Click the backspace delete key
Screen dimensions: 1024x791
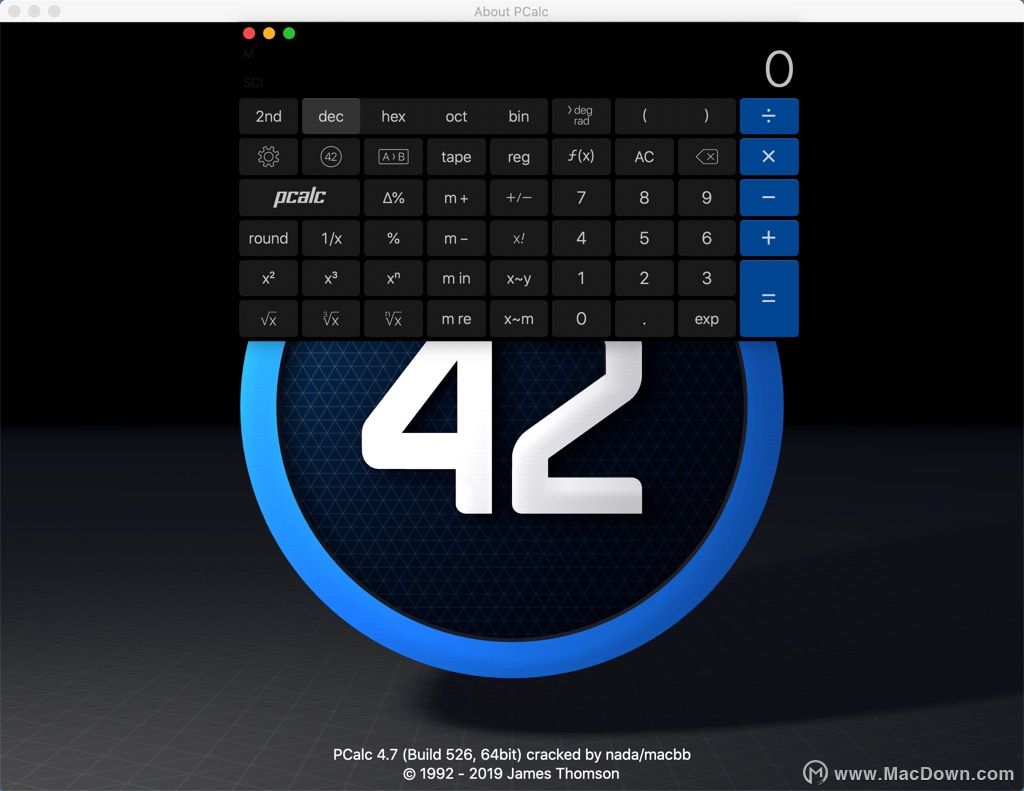click(707, 157)
